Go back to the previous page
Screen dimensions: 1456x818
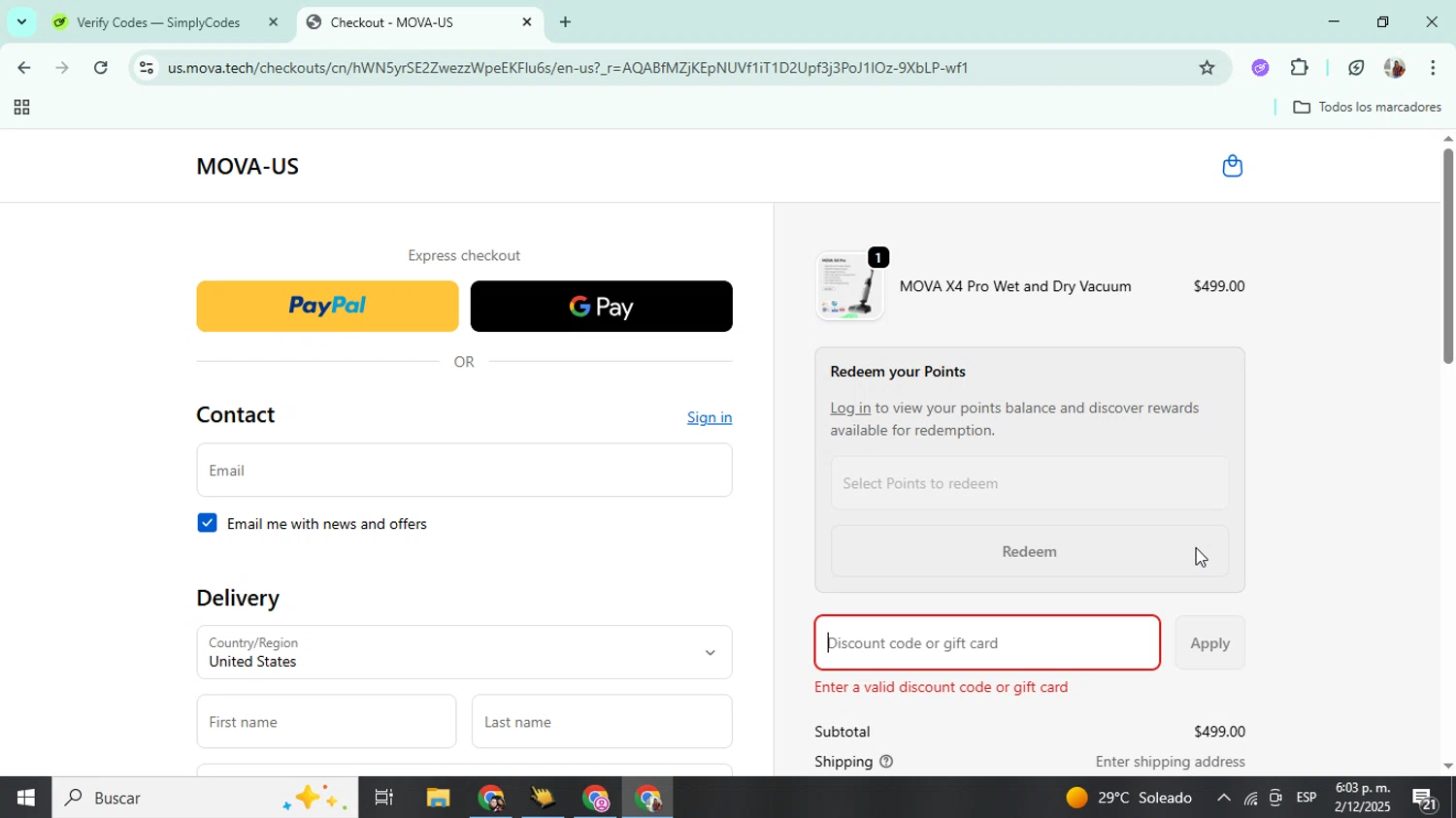click(x=23, y=68)
